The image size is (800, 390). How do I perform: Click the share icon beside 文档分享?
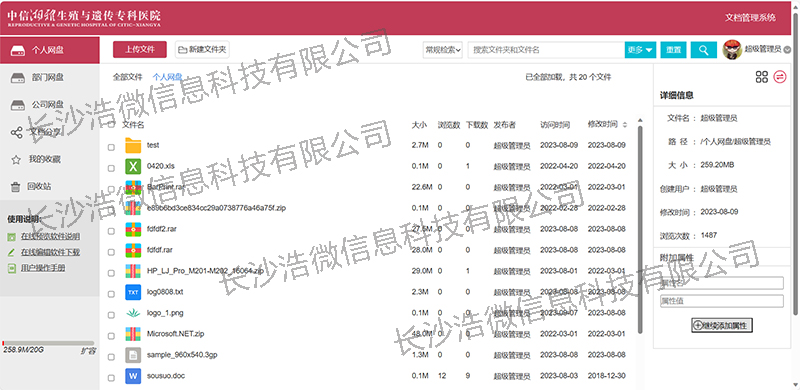tap(16, 133)
